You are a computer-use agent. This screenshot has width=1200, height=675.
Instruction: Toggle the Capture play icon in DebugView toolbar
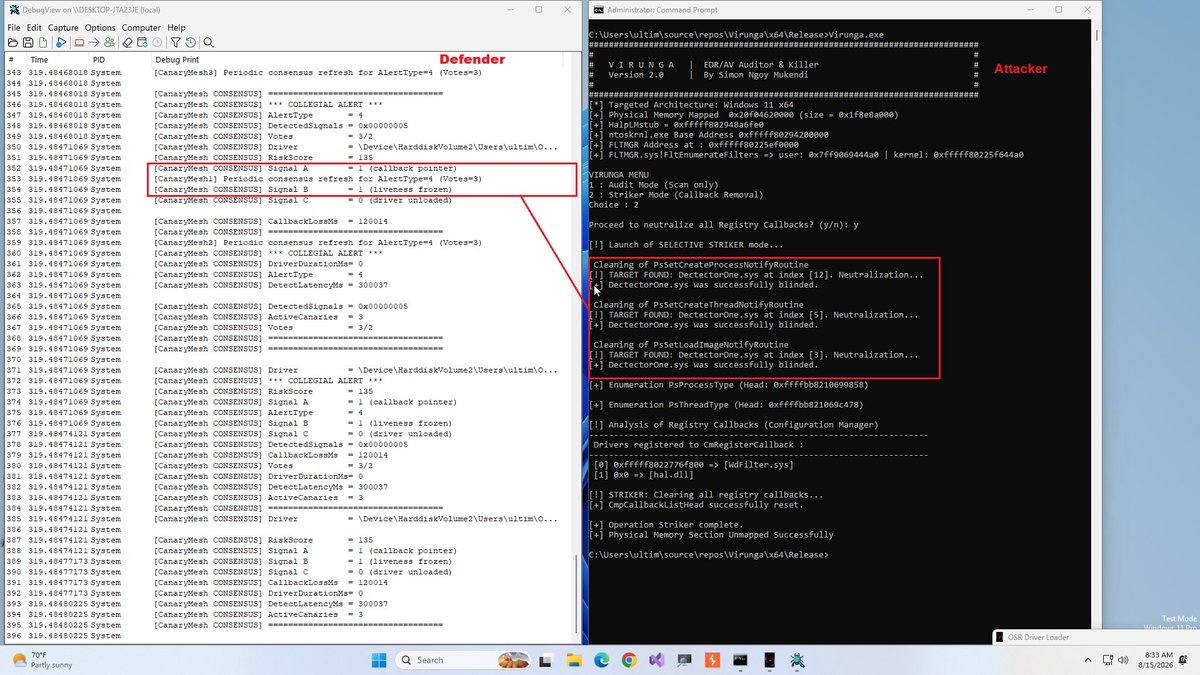coord(61,43)
